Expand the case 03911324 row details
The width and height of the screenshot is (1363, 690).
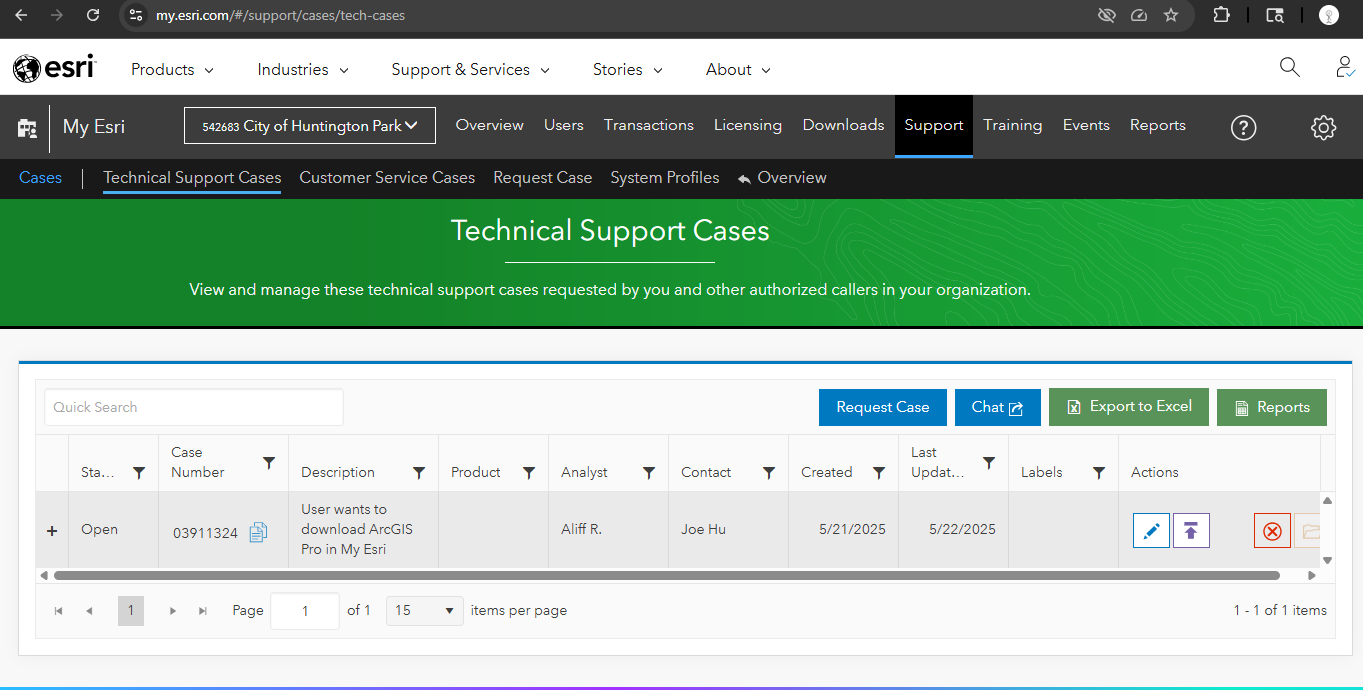click(52, 530)
